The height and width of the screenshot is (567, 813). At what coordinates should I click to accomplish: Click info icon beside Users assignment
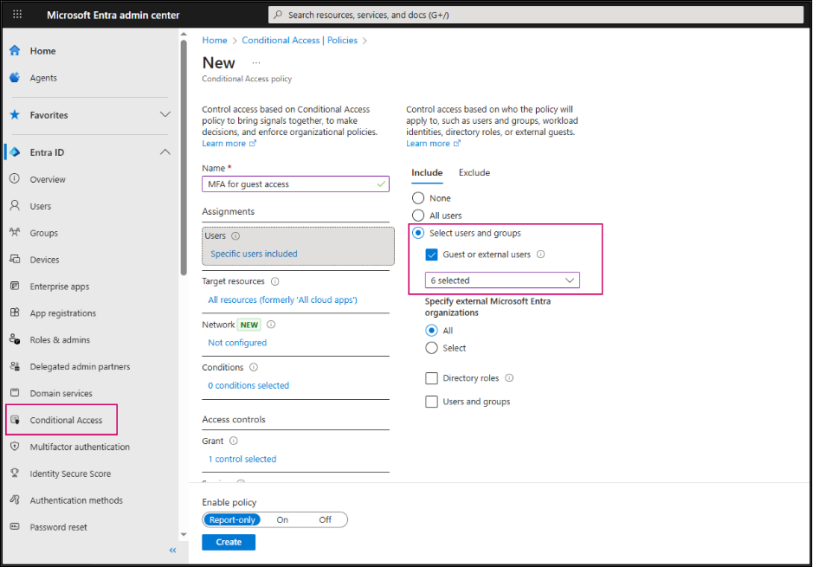235,236
